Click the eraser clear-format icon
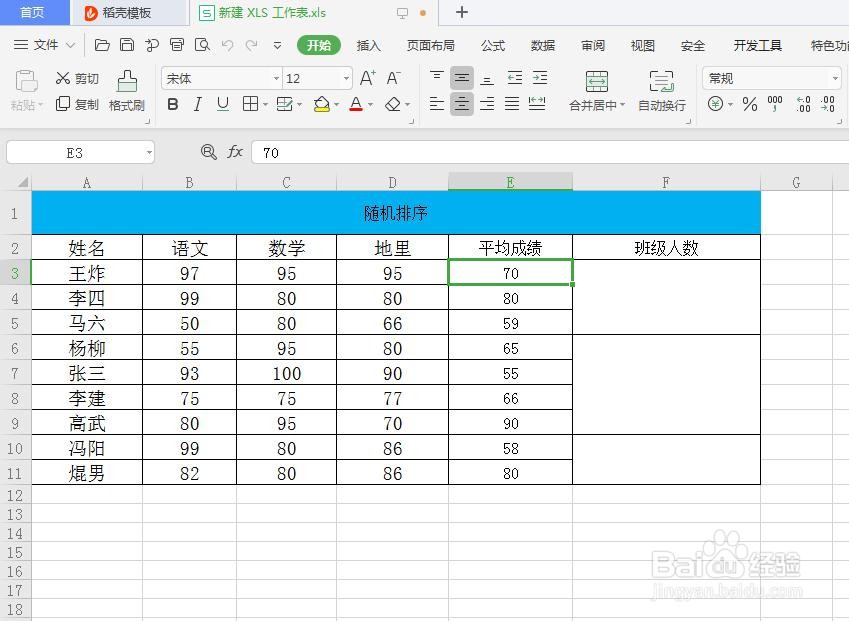The image size is (849, 621). [393, 104]
